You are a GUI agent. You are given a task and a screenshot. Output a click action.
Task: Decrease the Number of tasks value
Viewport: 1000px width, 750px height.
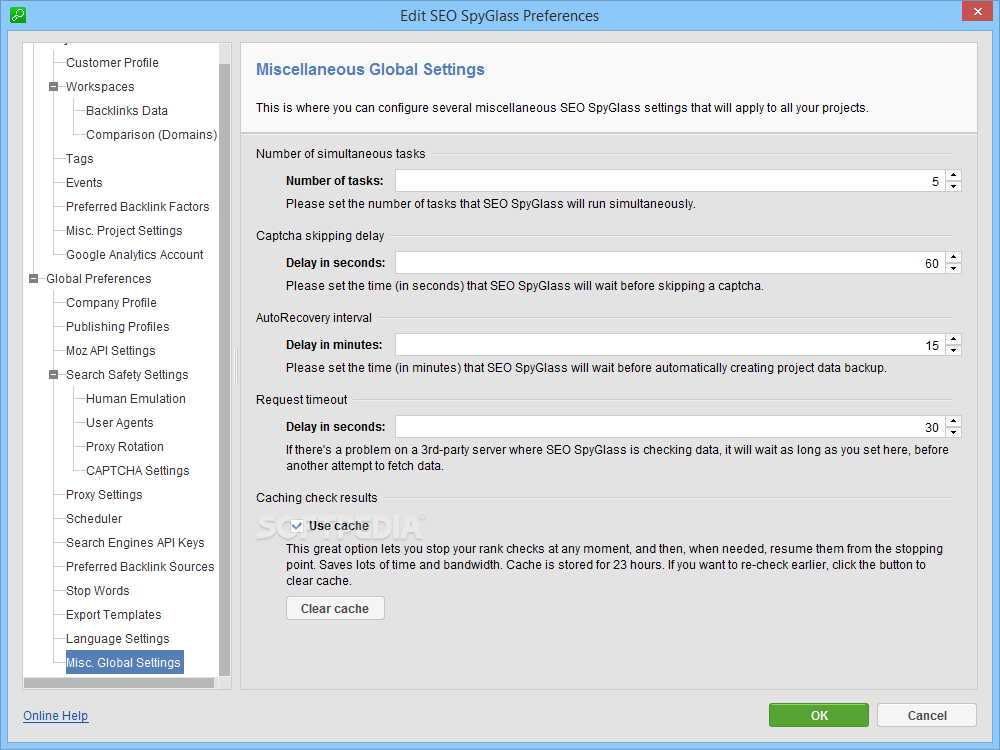(x=953, y=186)
